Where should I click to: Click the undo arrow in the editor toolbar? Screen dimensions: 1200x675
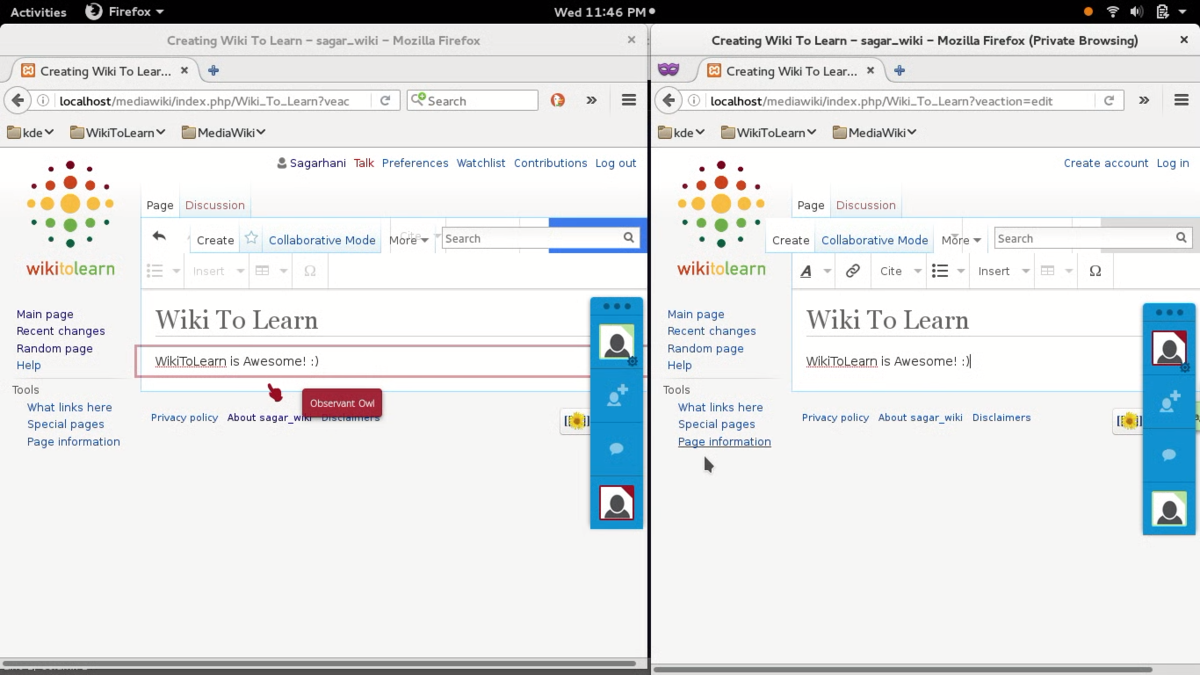point(159,237)
